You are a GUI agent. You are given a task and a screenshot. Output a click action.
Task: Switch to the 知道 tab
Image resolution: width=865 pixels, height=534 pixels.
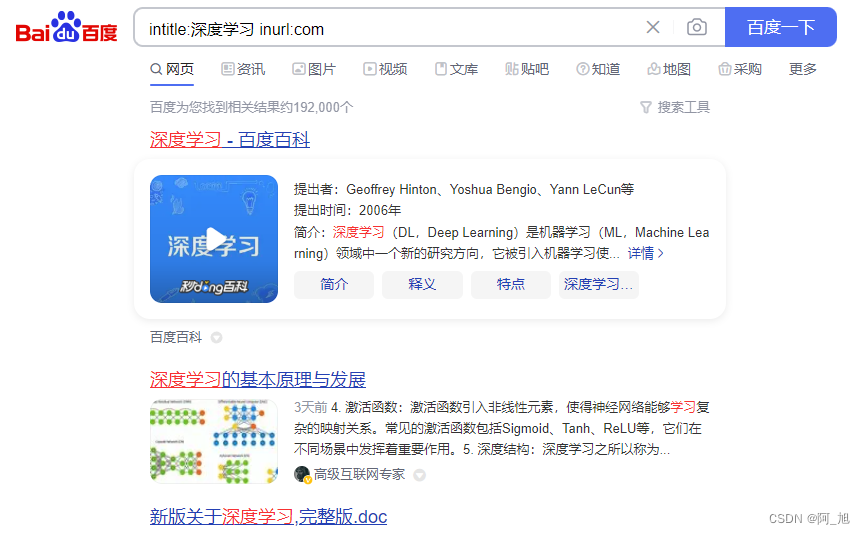click(x=598, y=69)
